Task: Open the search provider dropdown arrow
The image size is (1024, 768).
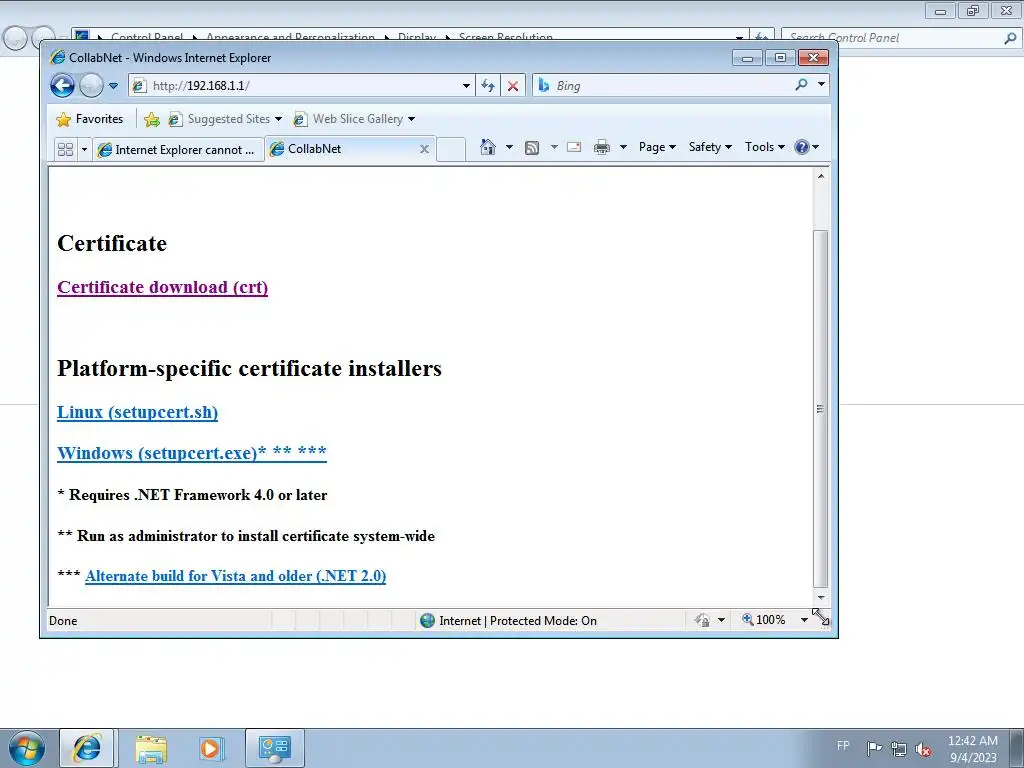Action: 821,84
